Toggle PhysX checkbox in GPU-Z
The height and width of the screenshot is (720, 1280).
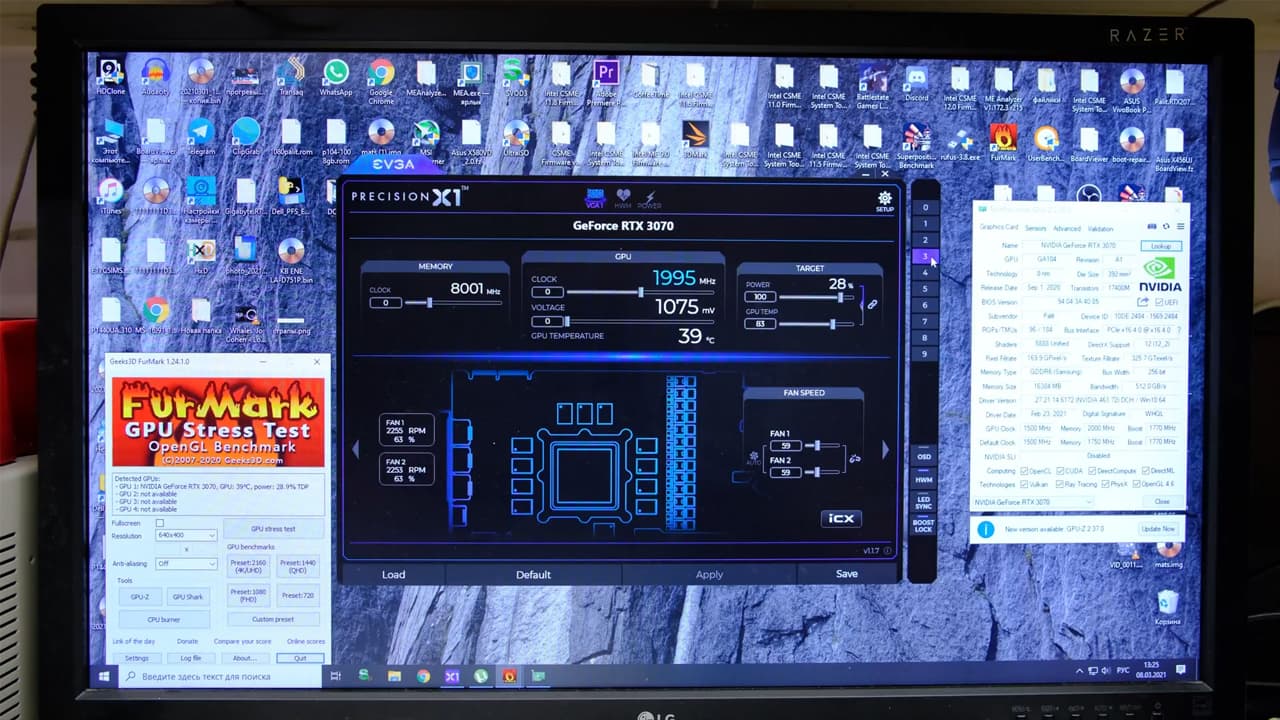click(x=1107, y=484)
